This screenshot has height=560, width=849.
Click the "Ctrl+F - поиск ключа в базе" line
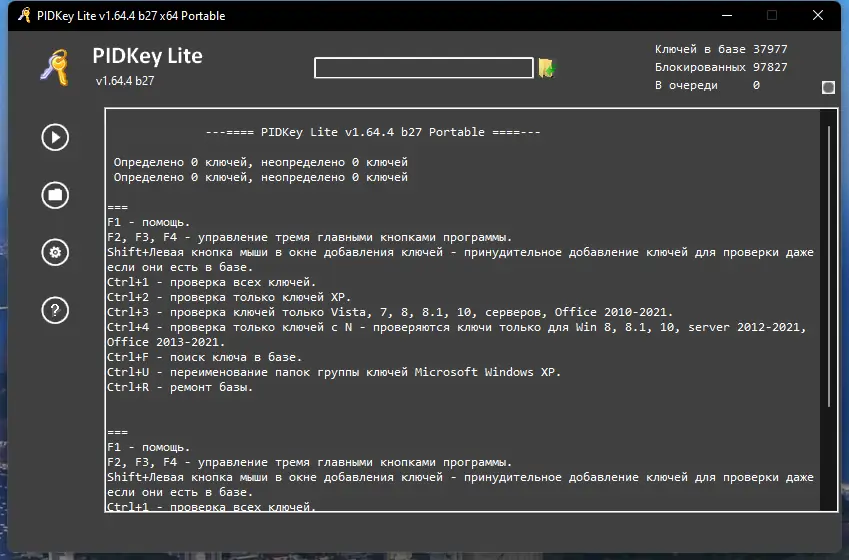coord(204,357)
